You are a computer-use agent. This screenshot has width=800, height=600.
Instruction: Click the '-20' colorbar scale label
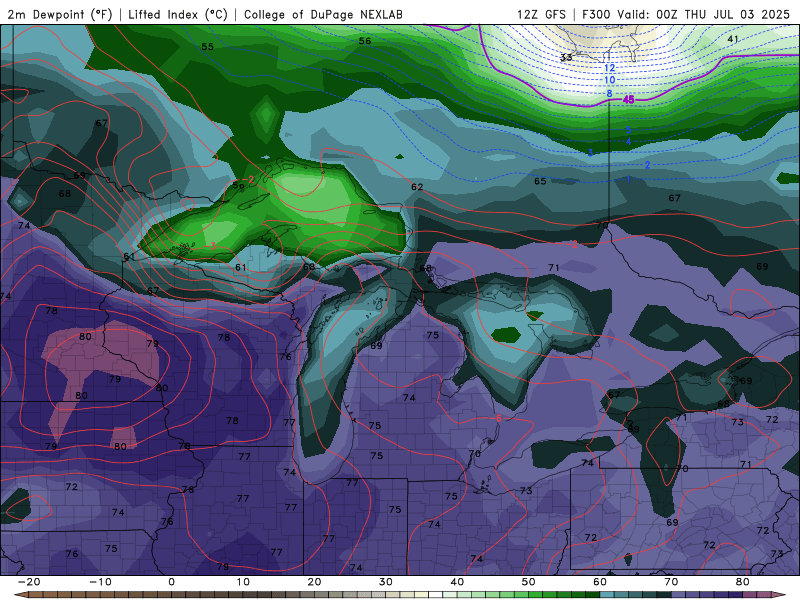point(29,582)
